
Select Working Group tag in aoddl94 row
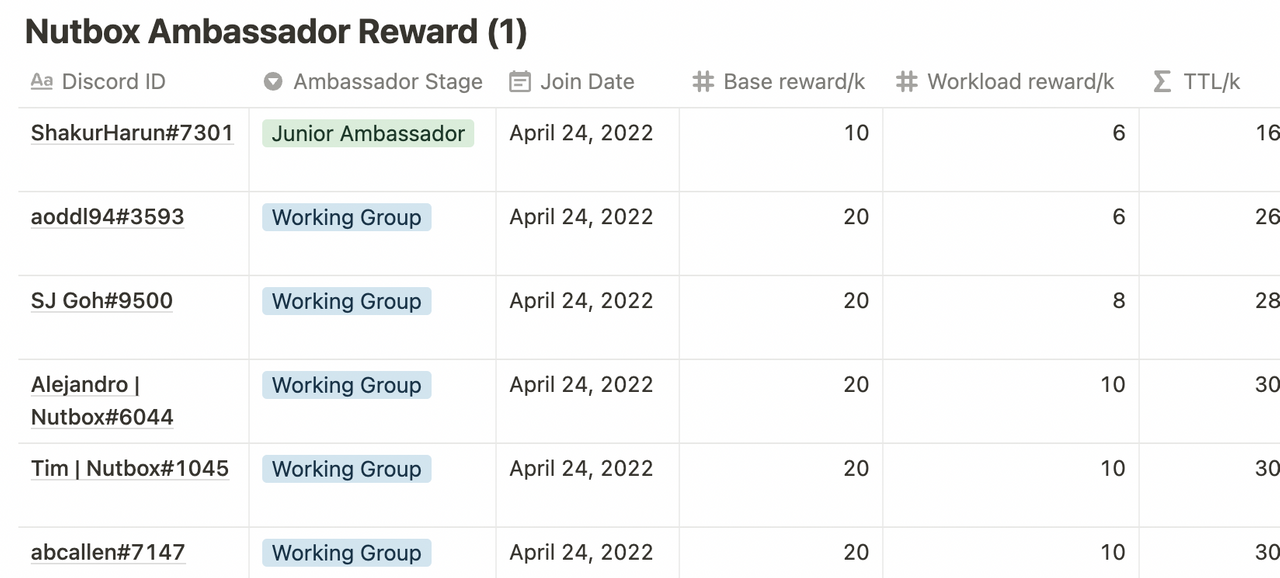tap(347, 217)
